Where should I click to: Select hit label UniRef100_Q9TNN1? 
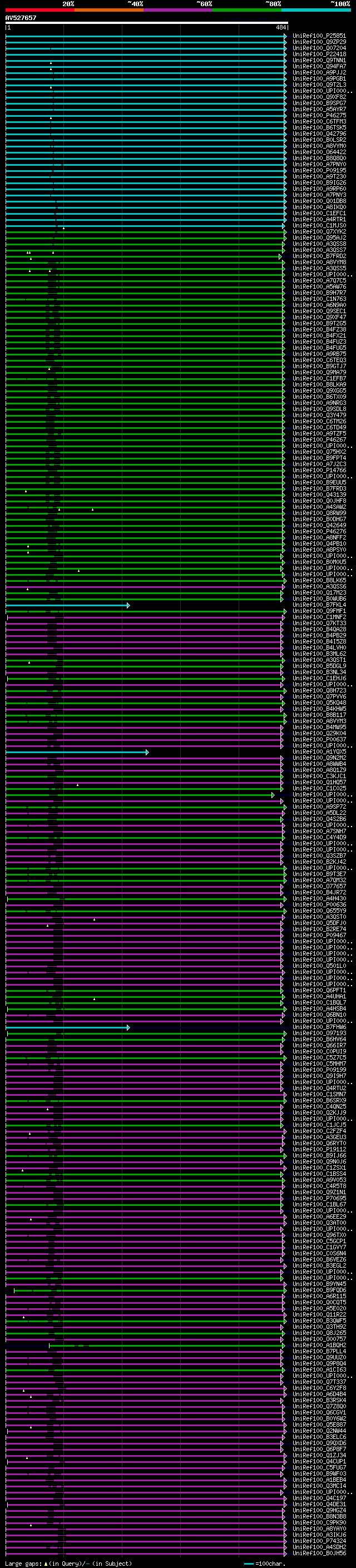pos(319,60)
